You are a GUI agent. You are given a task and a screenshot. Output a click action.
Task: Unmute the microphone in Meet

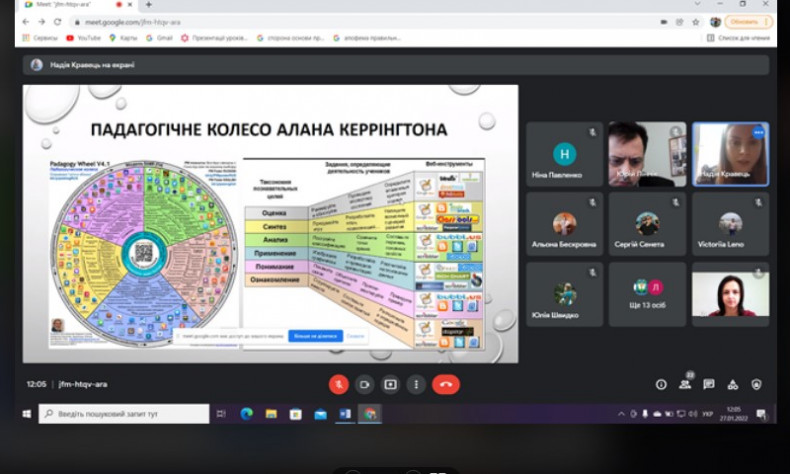339,385
